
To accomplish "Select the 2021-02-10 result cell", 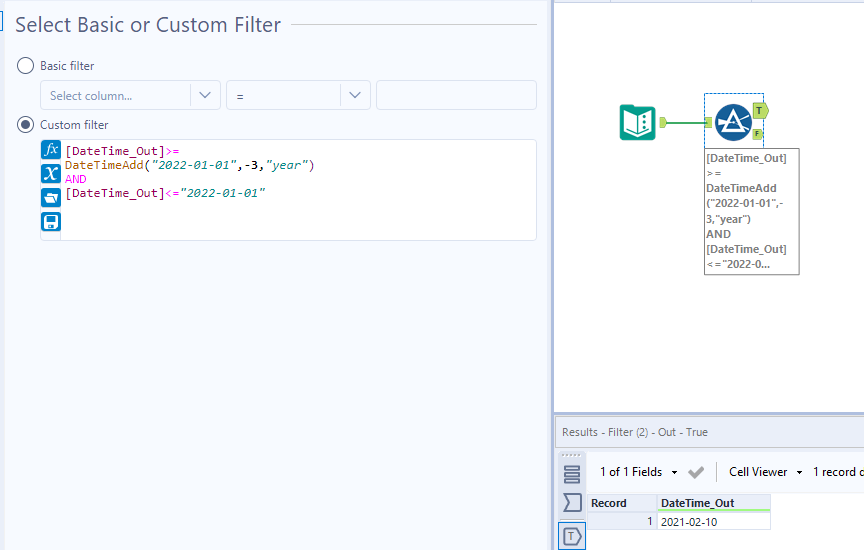I will [714, 521].
